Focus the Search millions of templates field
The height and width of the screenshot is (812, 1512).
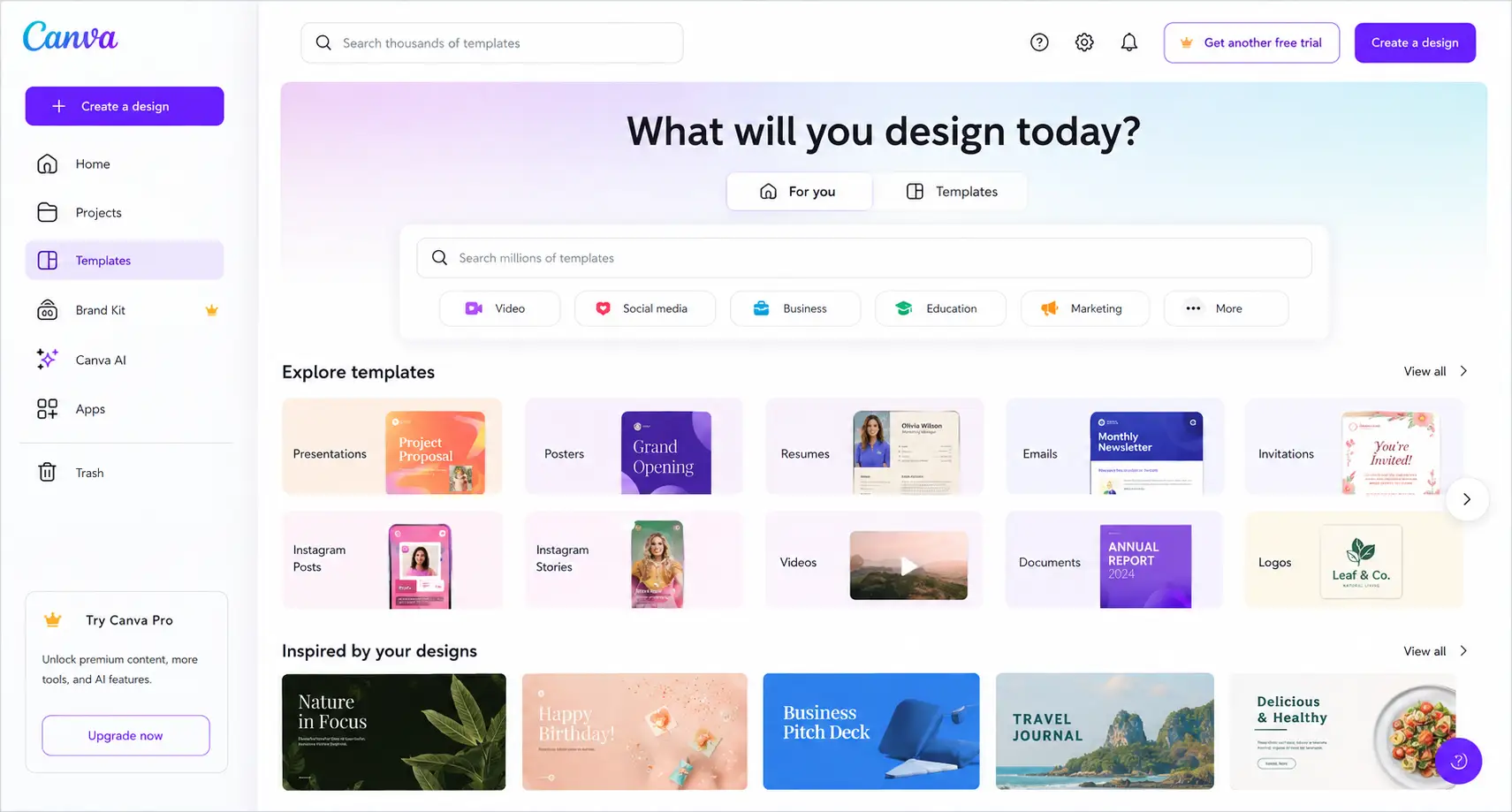pos(864,258)
